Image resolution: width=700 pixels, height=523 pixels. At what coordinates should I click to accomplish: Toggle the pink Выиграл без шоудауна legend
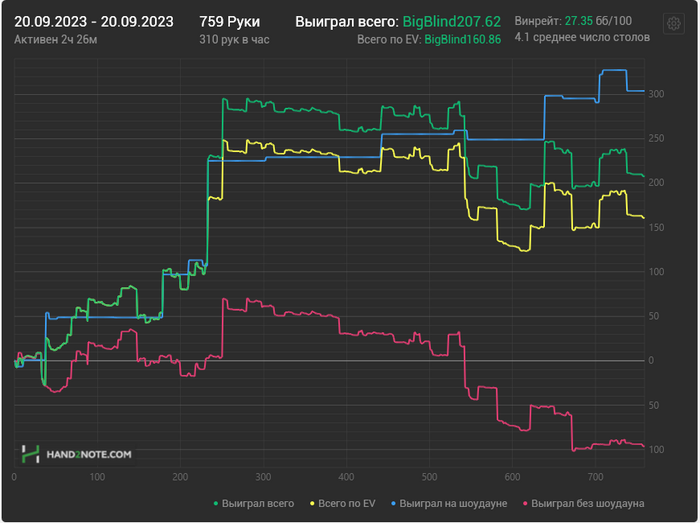(583, 503)
